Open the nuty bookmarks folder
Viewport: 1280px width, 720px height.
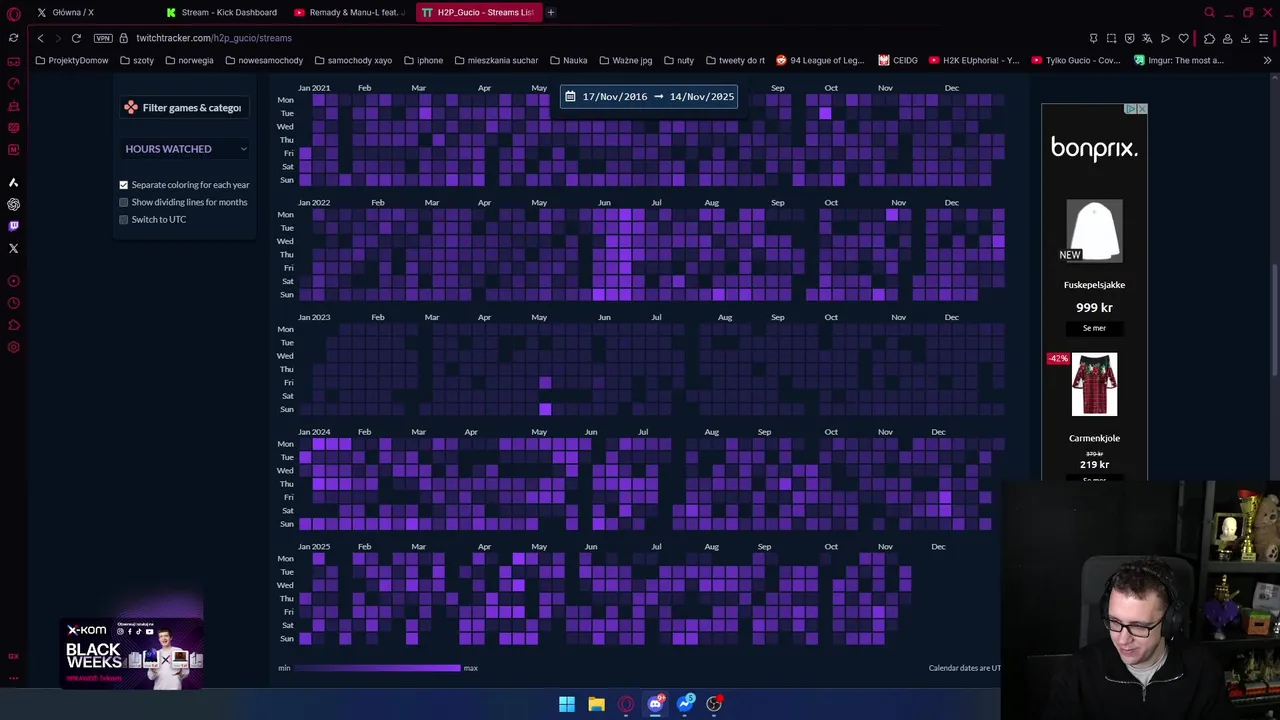click(678, 60)
